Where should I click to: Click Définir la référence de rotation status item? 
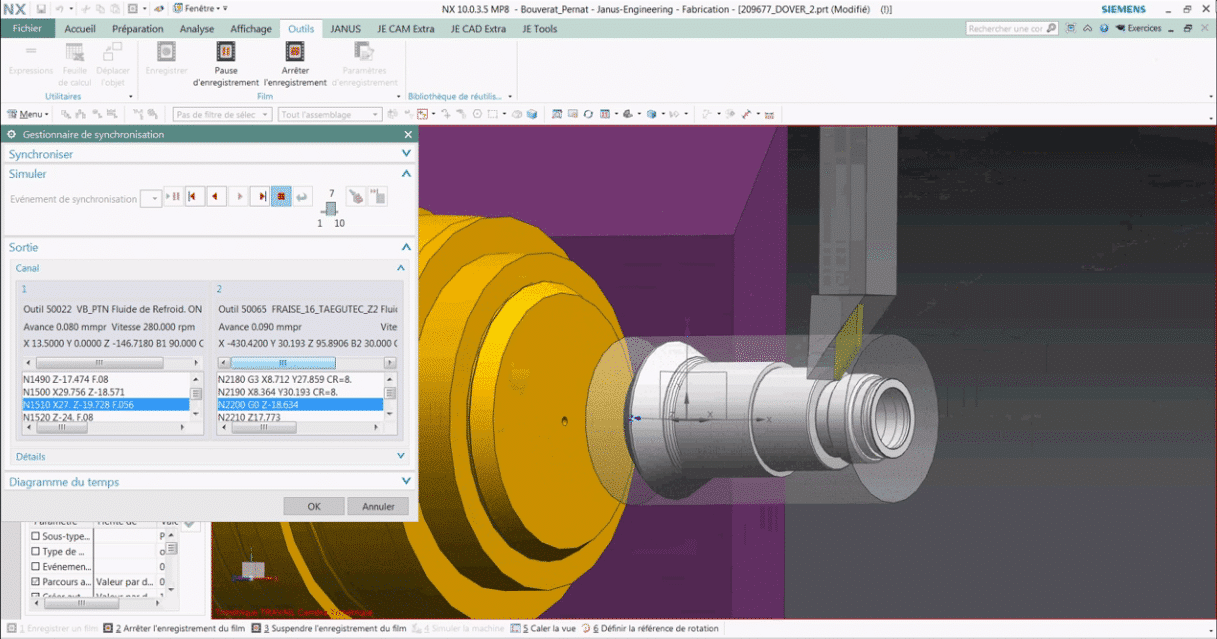tap(649, 629)
